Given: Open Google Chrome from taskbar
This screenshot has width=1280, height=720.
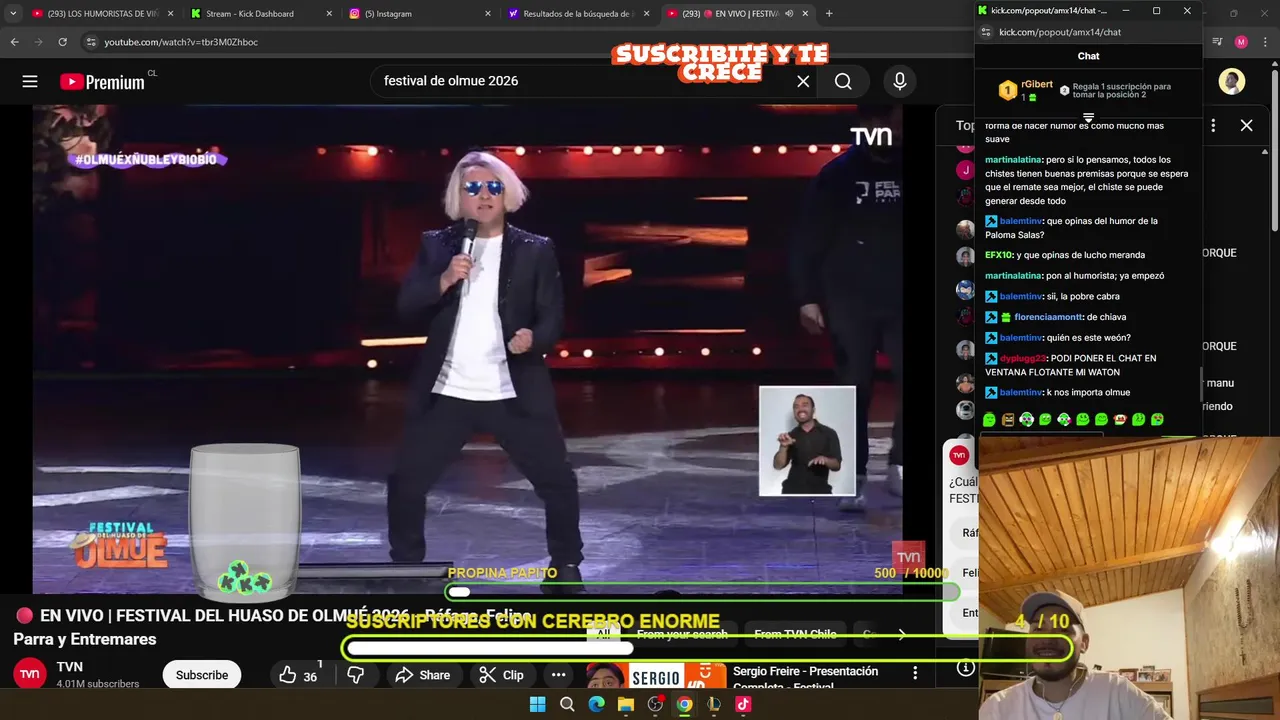Looking at the screenshot, I should [x=684, y=704].
